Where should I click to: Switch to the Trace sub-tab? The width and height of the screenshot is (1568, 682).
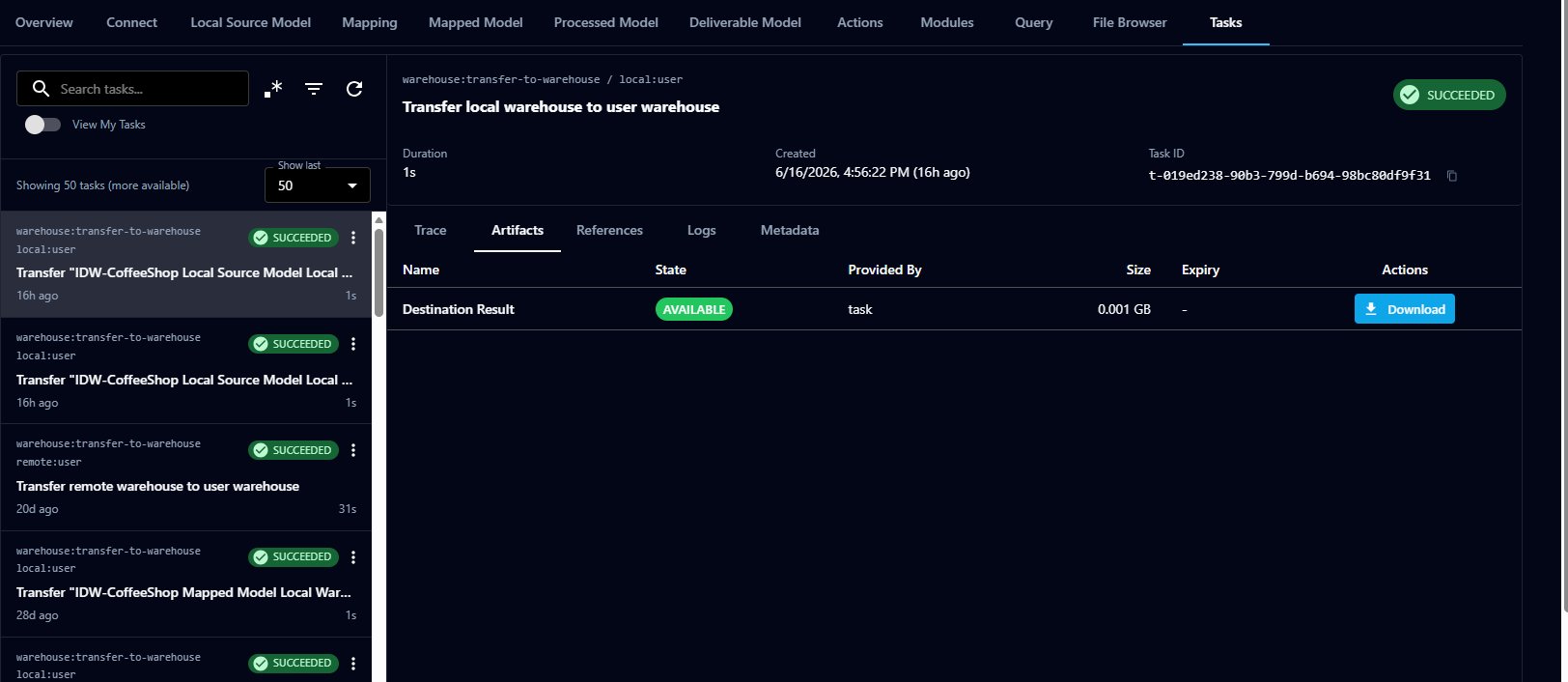click(x=431, y=230)
